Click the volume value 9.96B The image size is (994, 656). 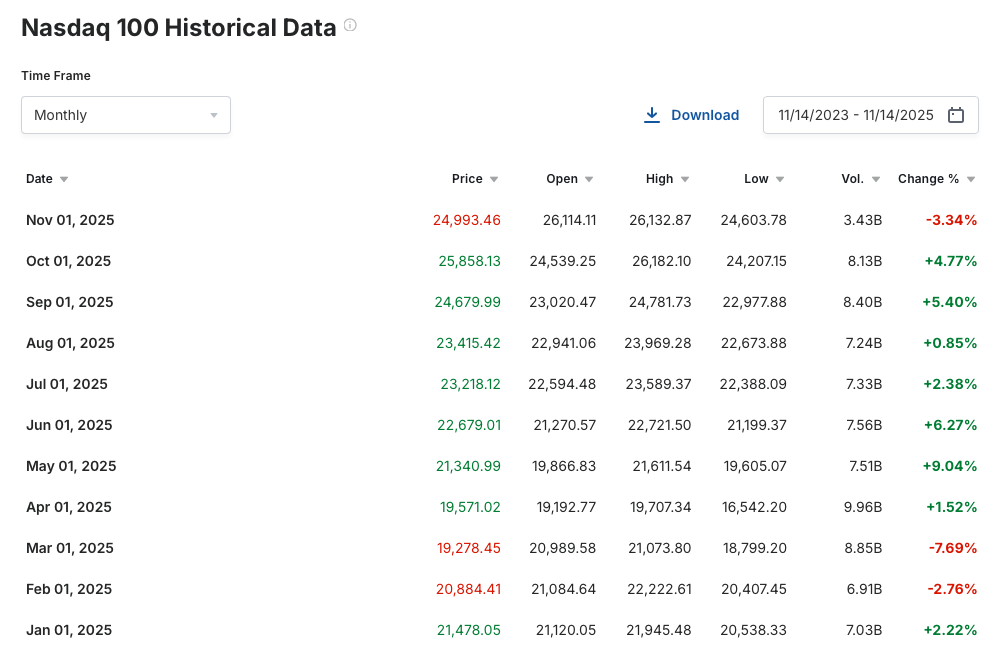click(x=863, y=507)
